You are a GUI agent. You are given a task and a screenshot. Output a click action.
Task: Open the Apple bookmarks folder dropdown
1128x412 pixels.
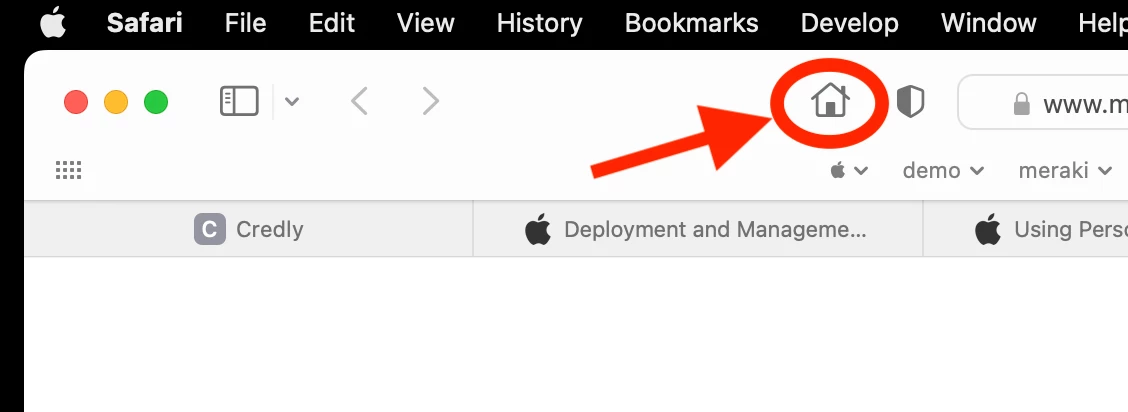pos(849,171)
